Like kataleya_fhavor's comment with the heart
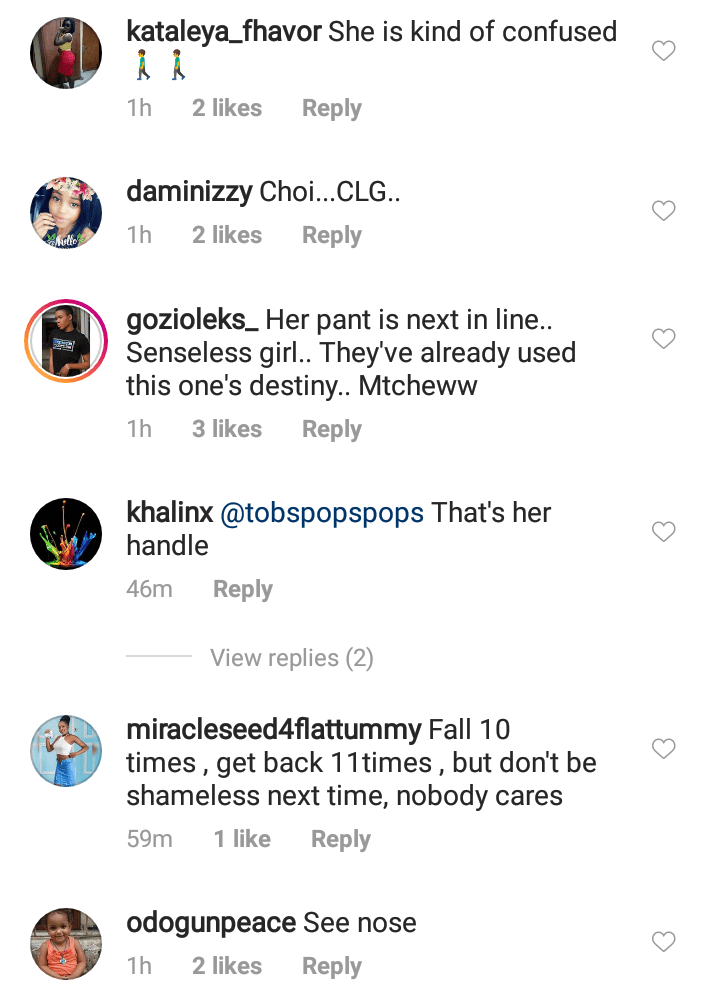This screenshot has width=720, height=985. 664,50
